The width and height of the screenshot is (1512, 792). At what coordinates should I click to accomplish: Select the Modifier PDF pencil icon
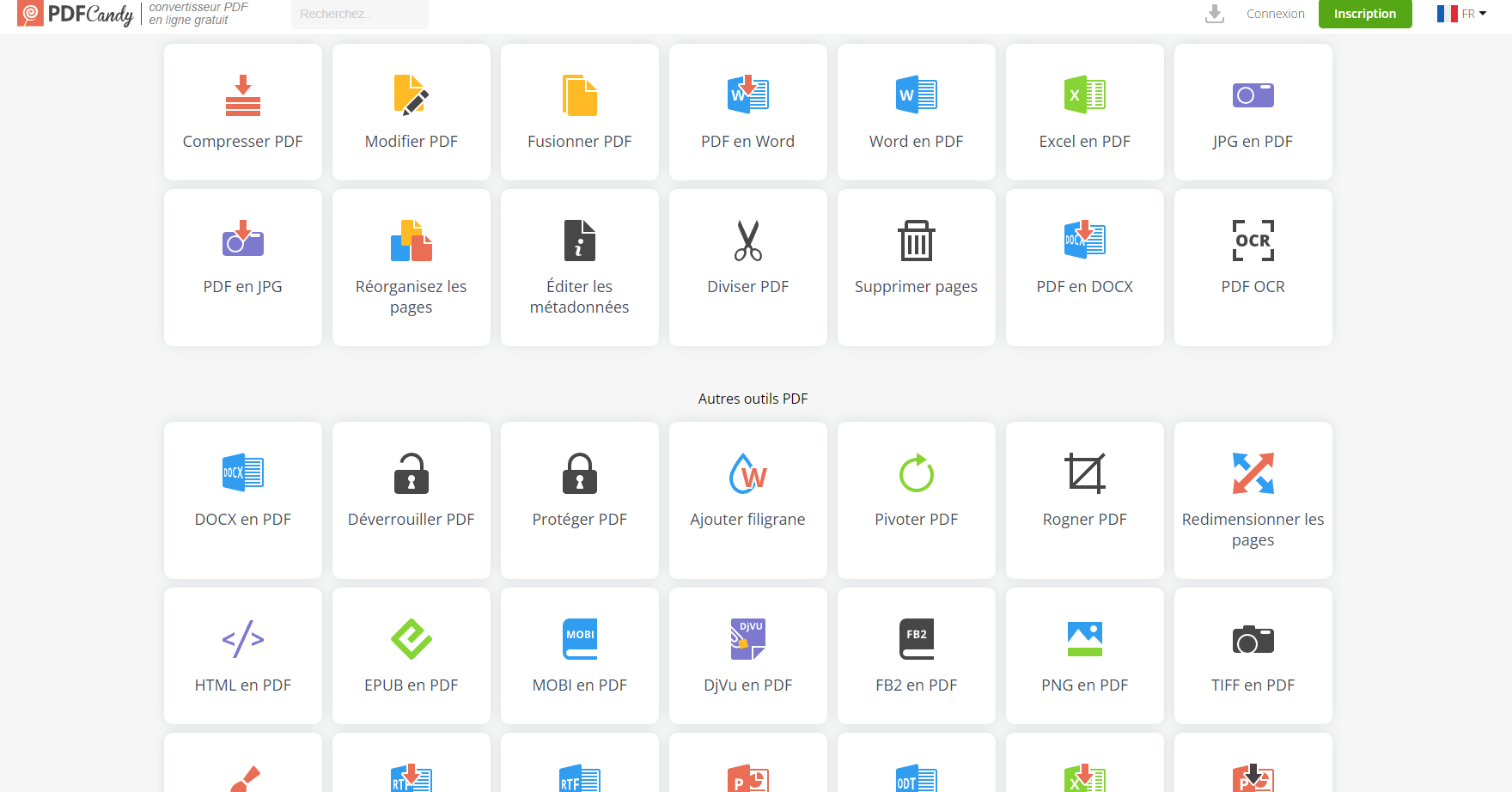tap(411, 95)
